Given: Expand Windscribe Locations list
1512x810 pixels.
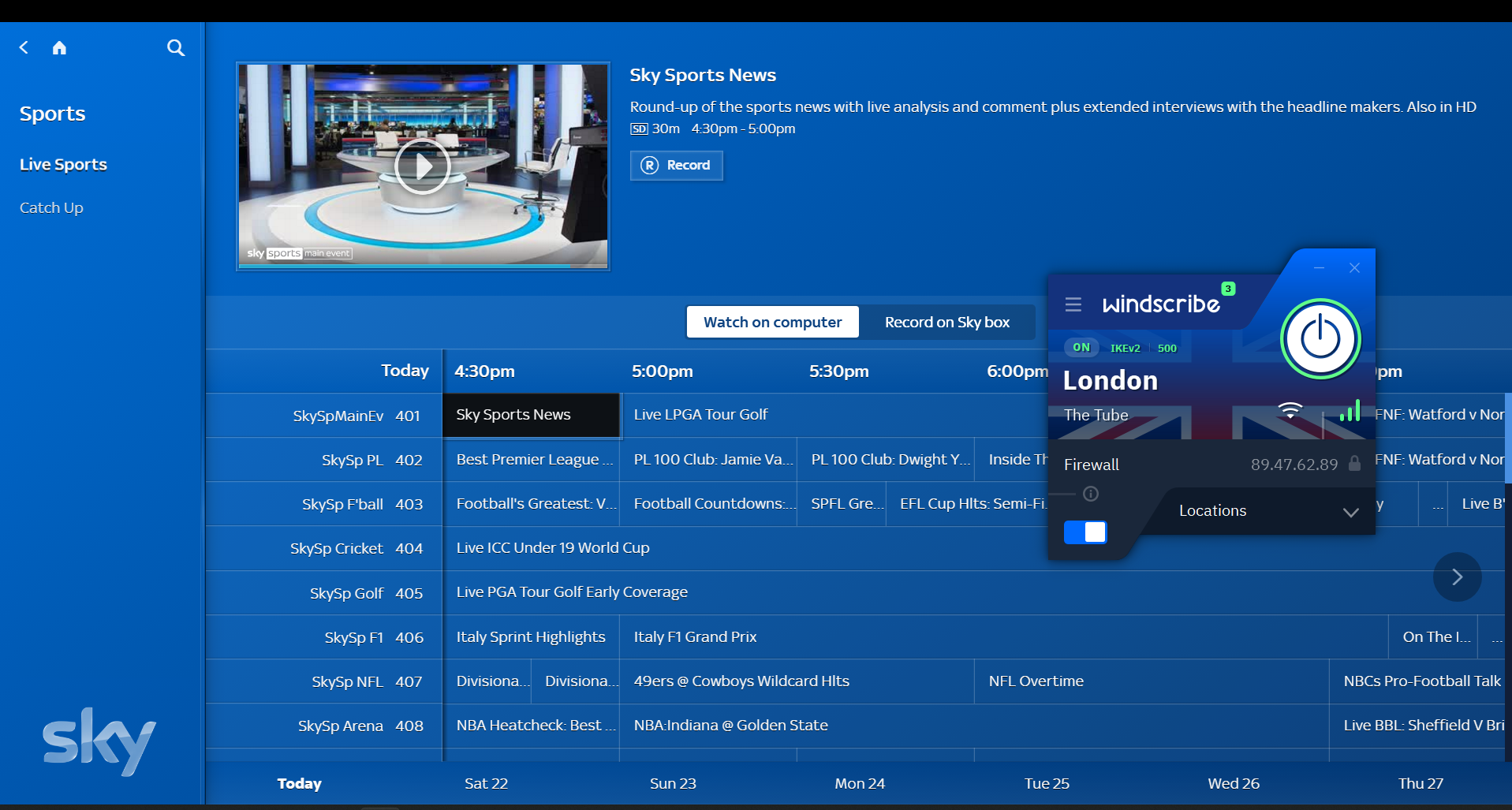Looking at the screenshot, I should click(x=1268, y=511).
